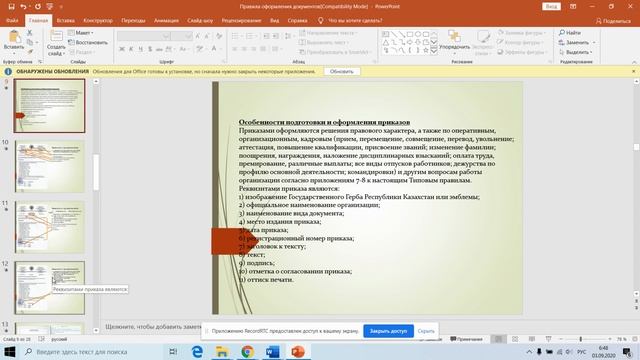Screen dimensions: 640x360
Task: Select the star shape in gallery
Action: (426, 50)
